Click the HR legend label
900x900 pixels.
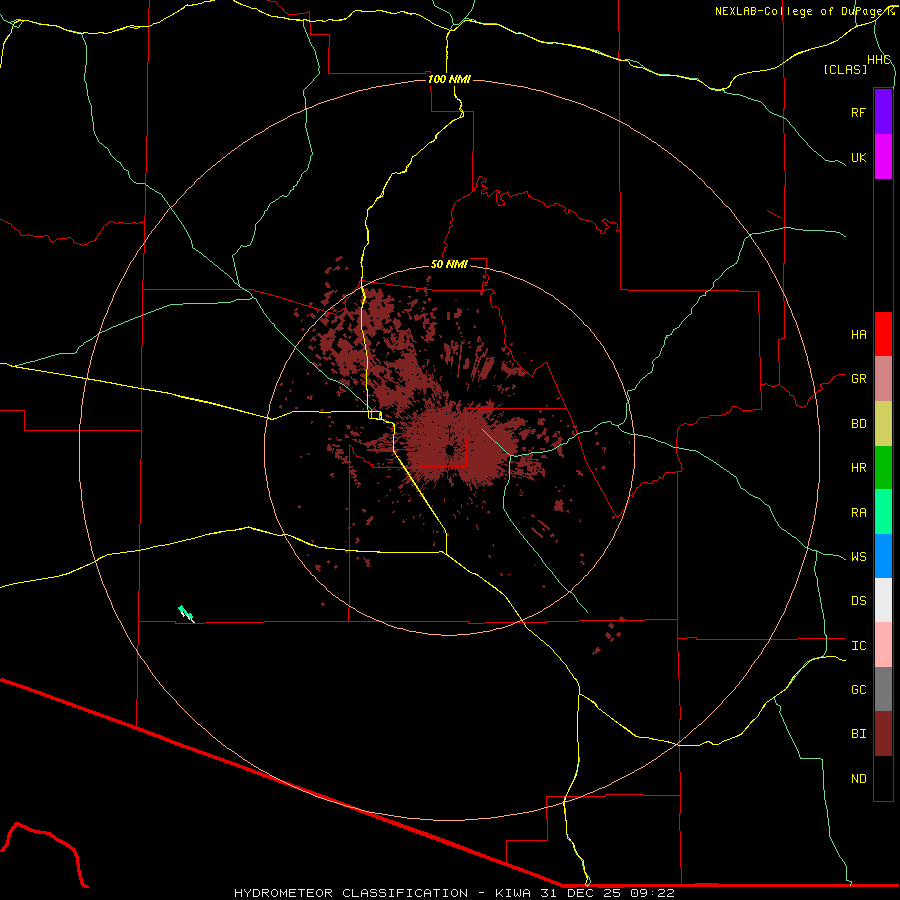[x=858, y=468]
